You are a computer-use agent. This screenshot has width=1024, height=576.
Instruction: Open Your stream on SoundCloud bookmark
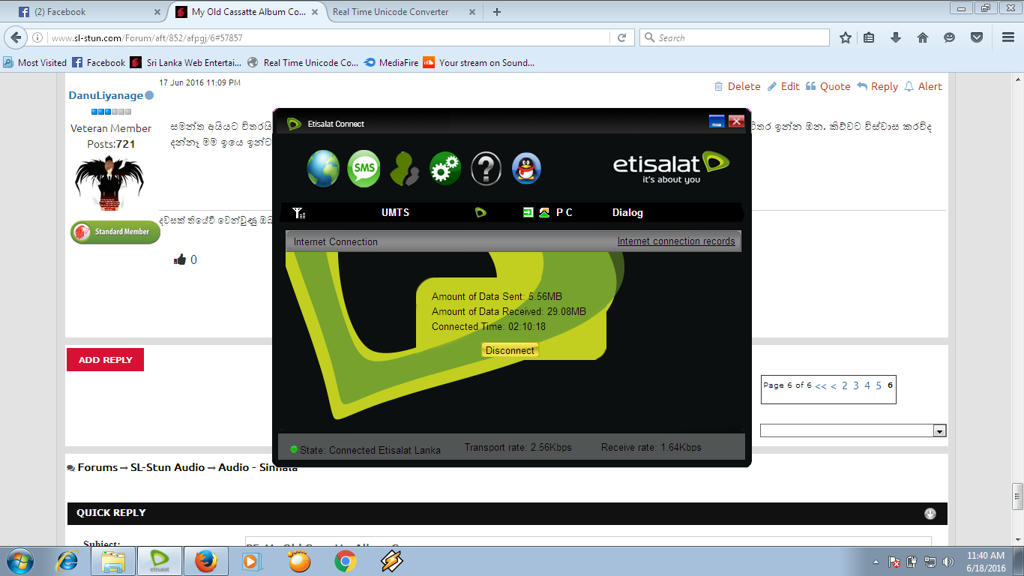coord(479,63)
